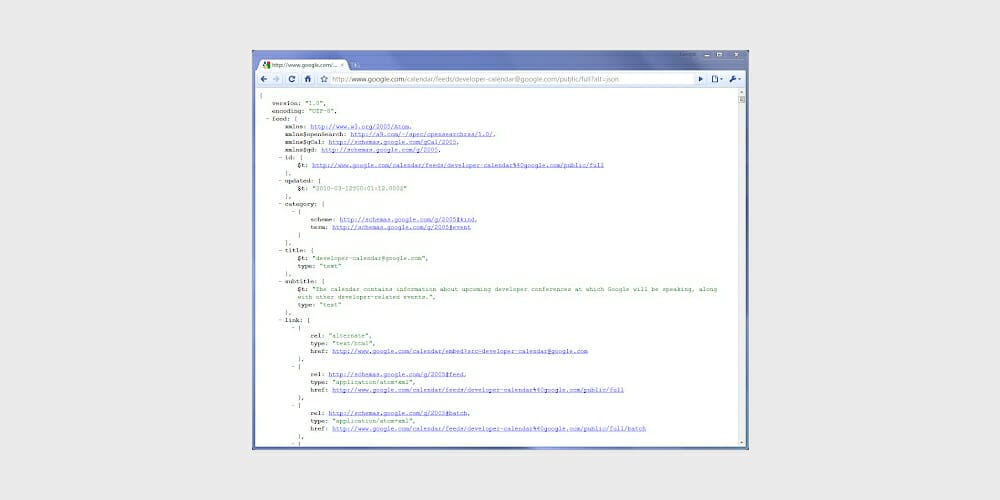The height and width of the screenshot is (500, 1000).
Task: Open a new tab with the plus button
Action: 356,65
